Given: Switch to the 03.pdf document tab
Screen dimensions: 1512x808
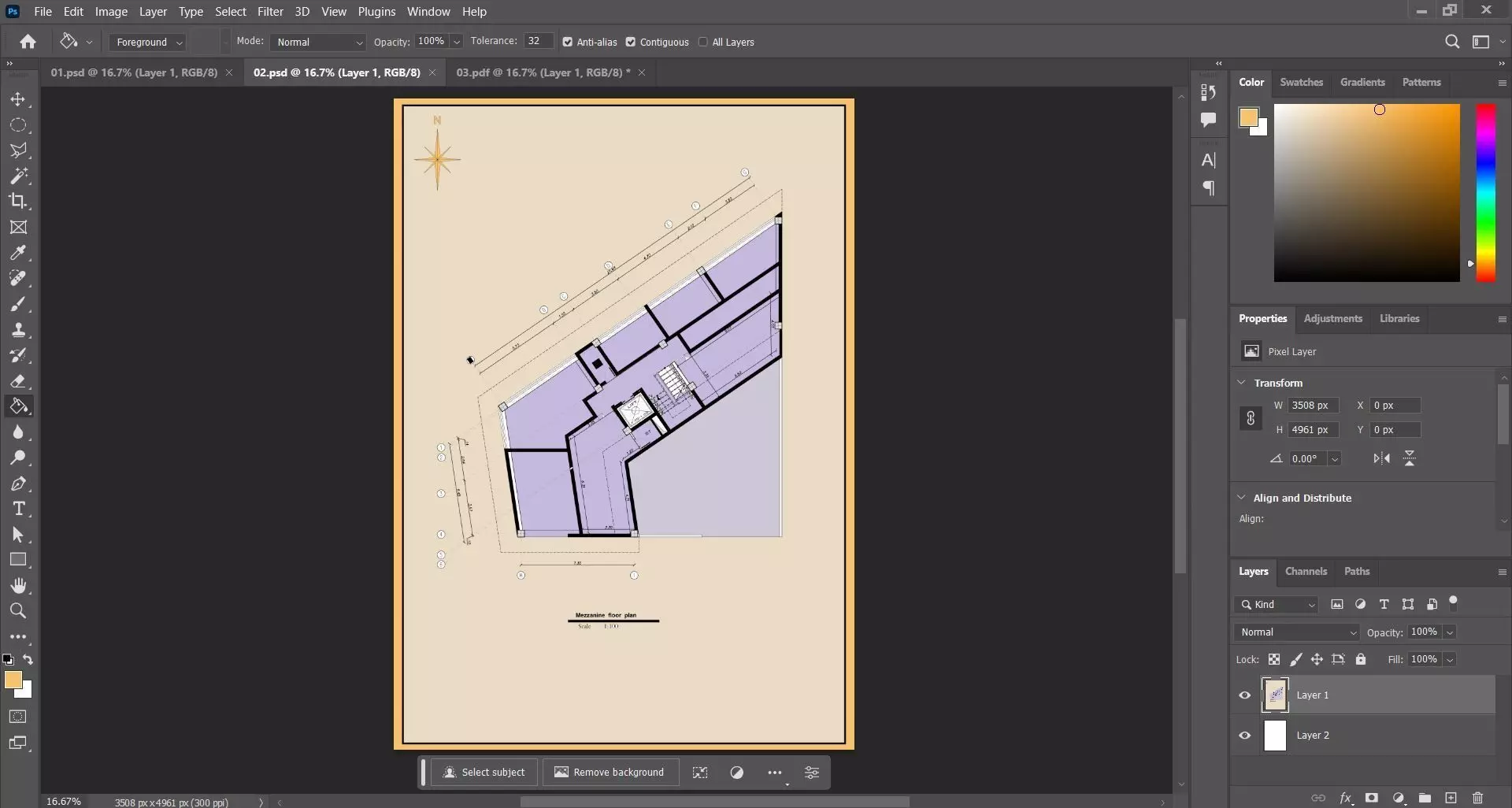Looking at the screenshot, I should (543, 72).
